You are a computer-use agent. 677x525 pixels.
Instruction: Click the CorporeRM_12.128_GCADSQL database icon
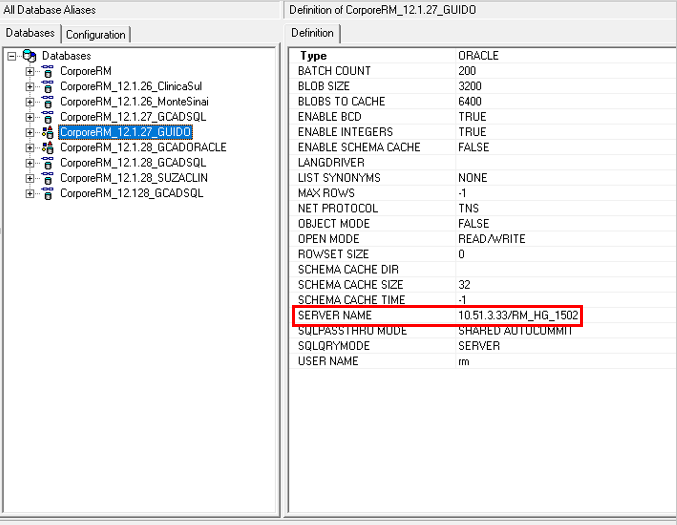[47, 193]
